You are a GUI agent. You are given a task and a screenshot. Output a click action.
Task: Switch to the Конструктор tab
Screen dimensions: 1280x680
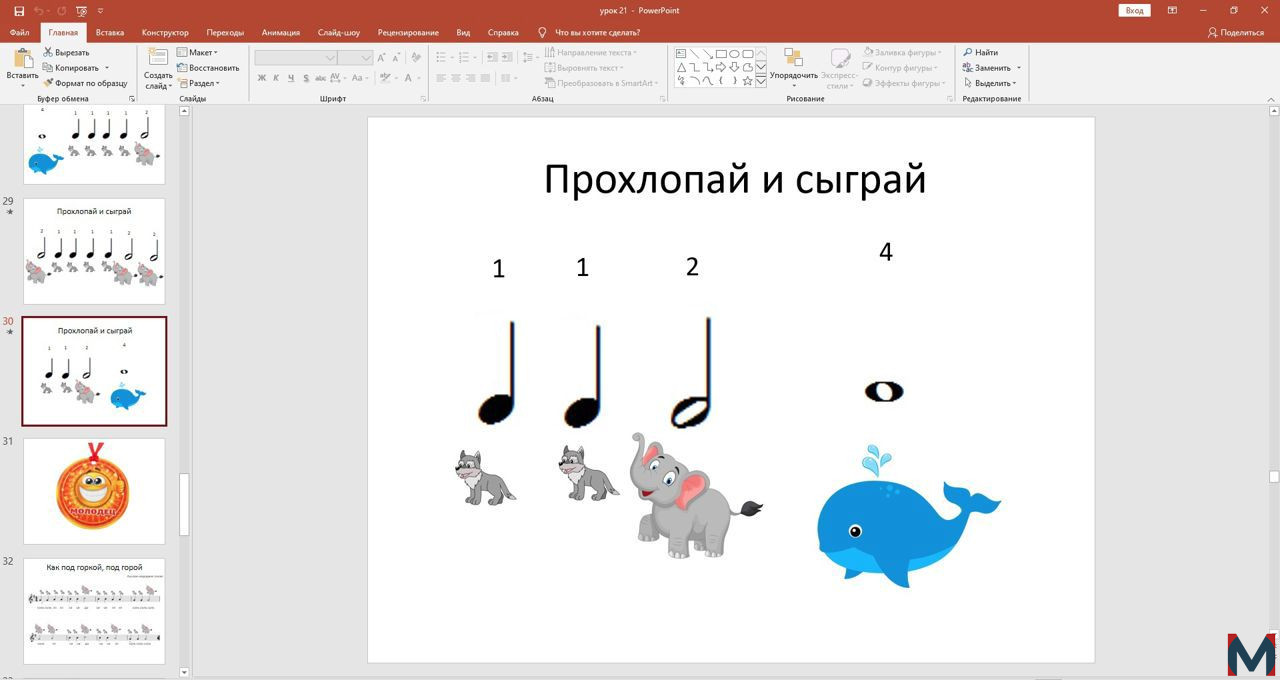point(165,32)
